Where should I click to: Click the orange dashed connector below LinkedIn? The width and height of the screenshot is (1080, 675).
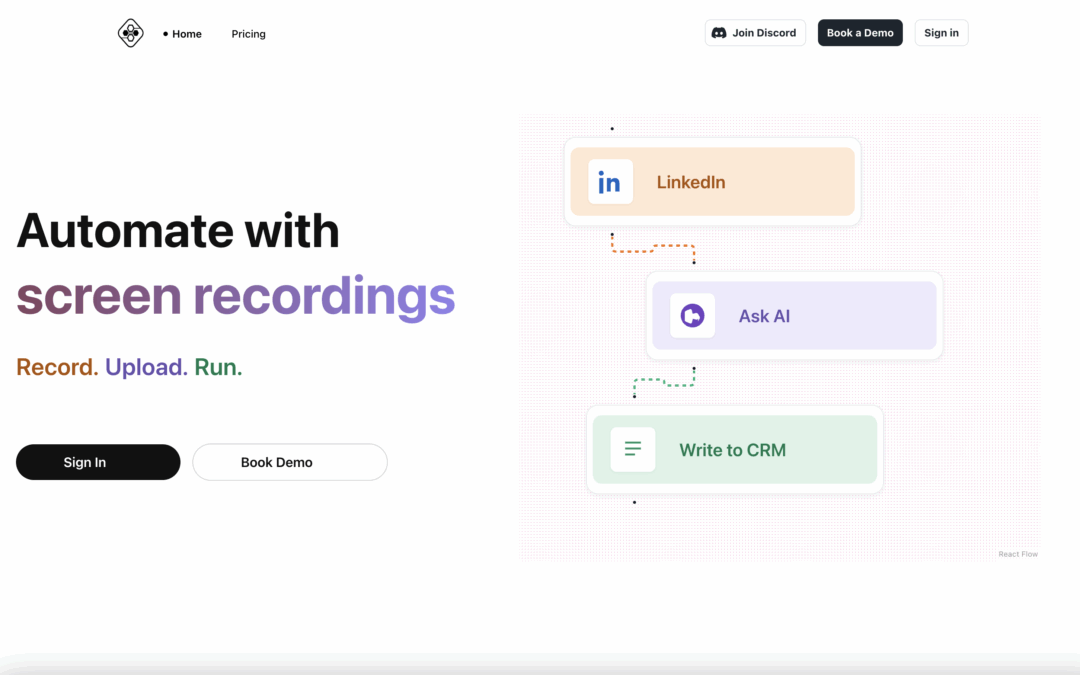(x=652, y=246)
